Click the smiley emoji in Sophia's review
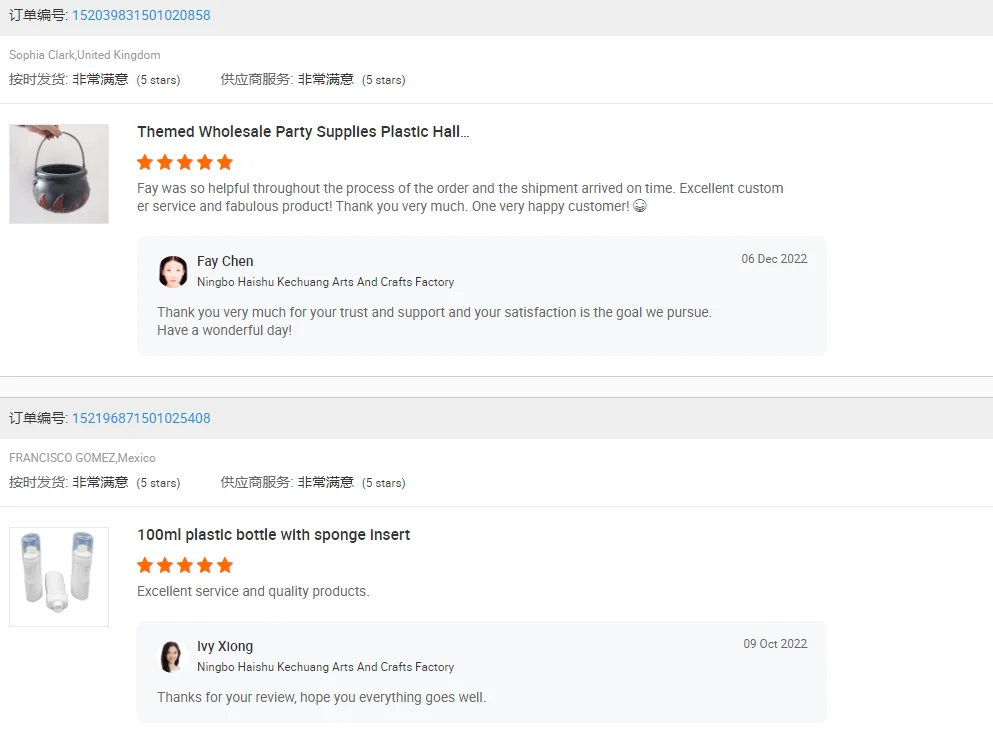This screenshot has height=740, width=993. [640, 206]
